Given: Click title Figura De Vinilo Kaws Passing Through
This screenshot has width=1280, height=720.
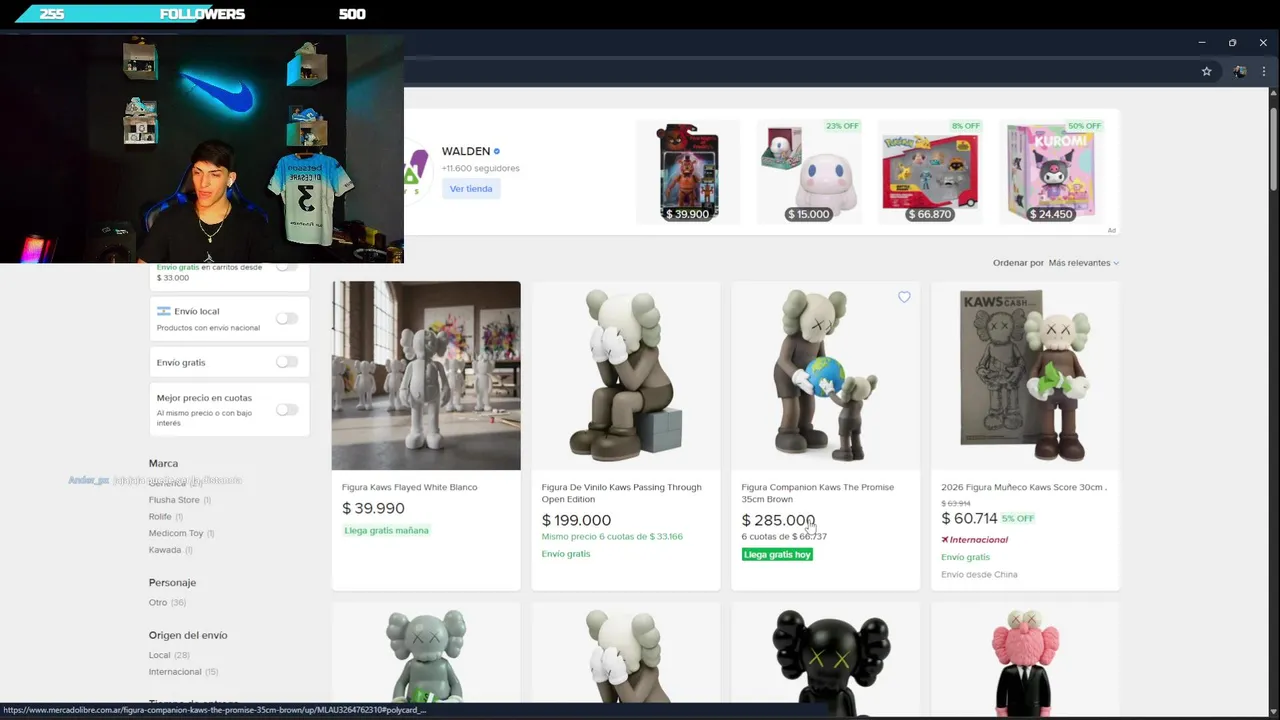Looking at the screenshot, I should pos(622,493).
